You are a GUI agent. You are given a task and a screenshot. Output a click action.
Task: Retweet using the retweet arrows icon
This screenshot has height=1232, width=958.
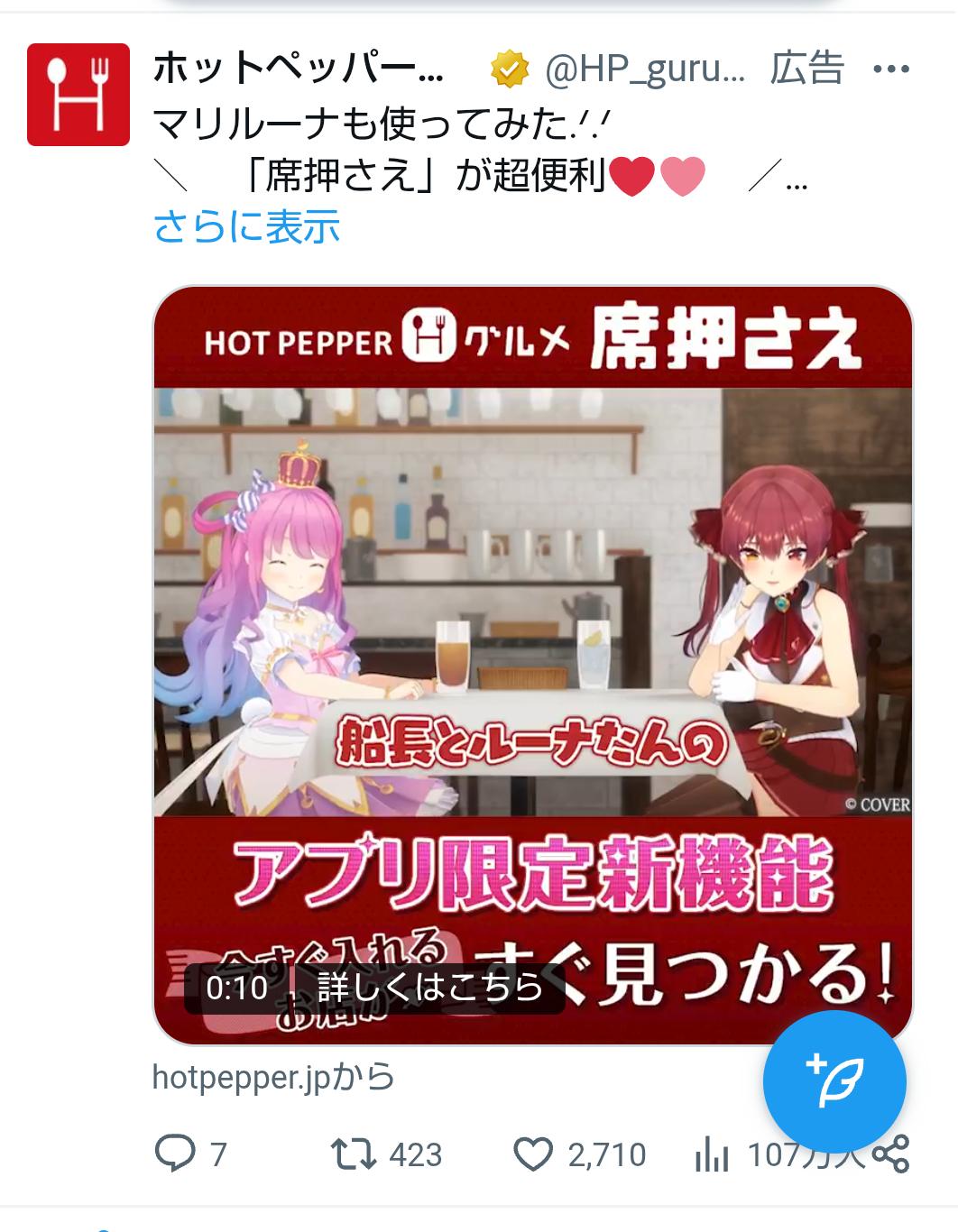353,1154
